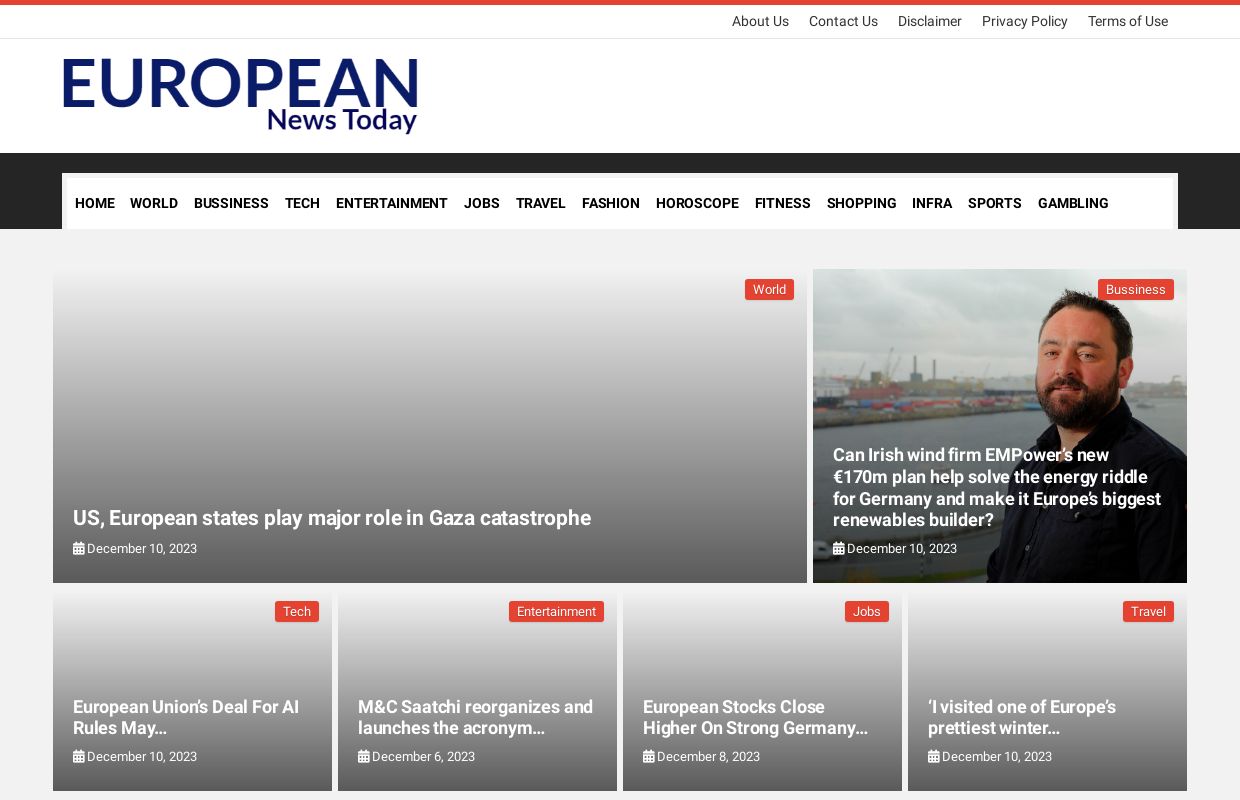Open the HOROSCOPE section
Screen dimensions: 1240x800
point(697,203)
